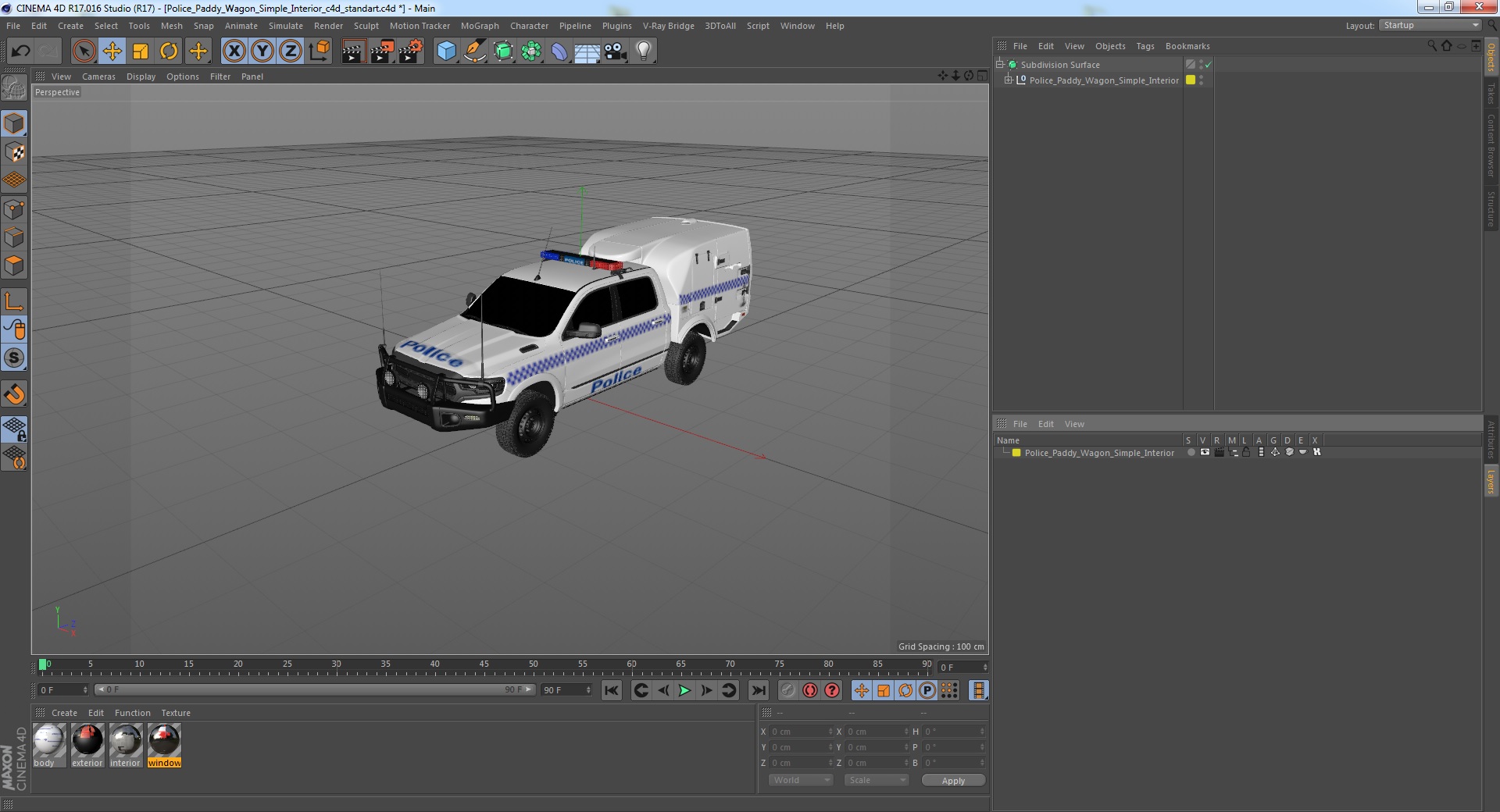
Task: Open Edit Render Settings icon
Action: (411, 52)
